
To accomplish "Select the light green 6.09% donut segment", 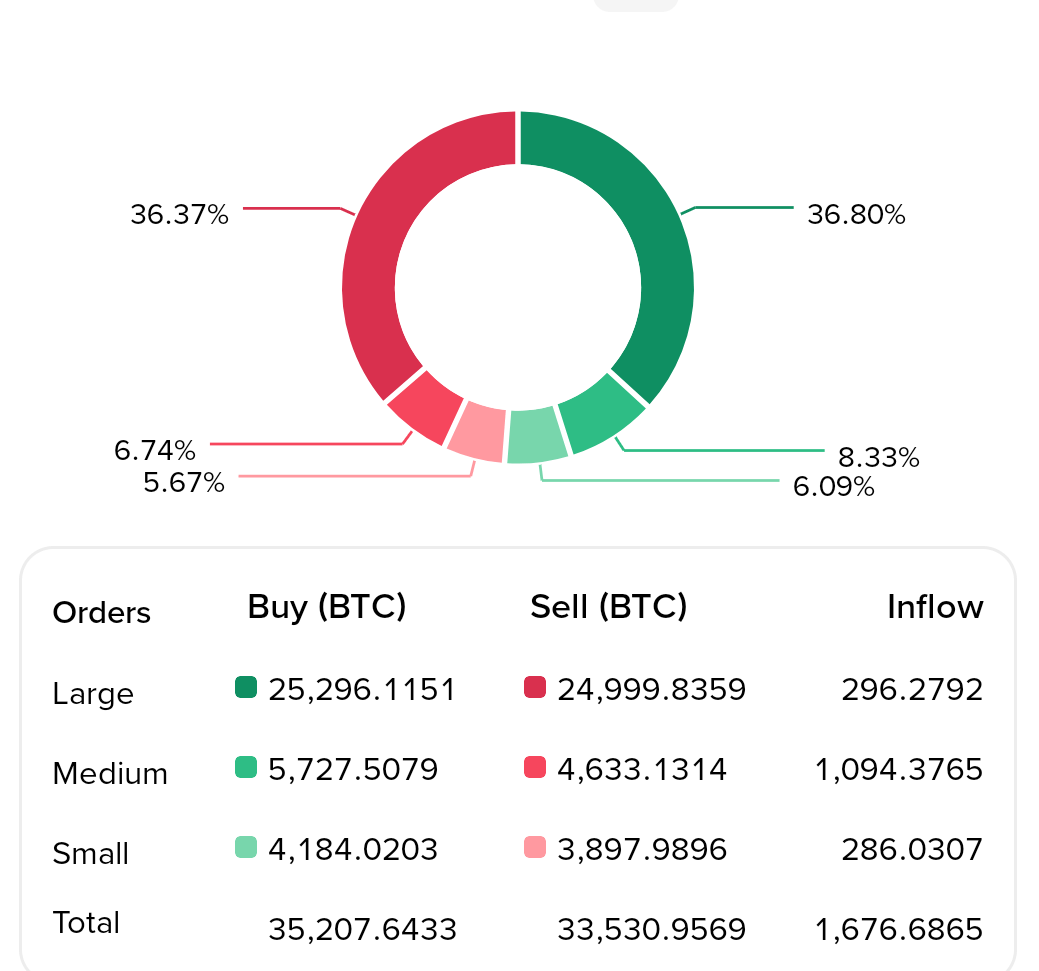I will [x=537, y=436].
